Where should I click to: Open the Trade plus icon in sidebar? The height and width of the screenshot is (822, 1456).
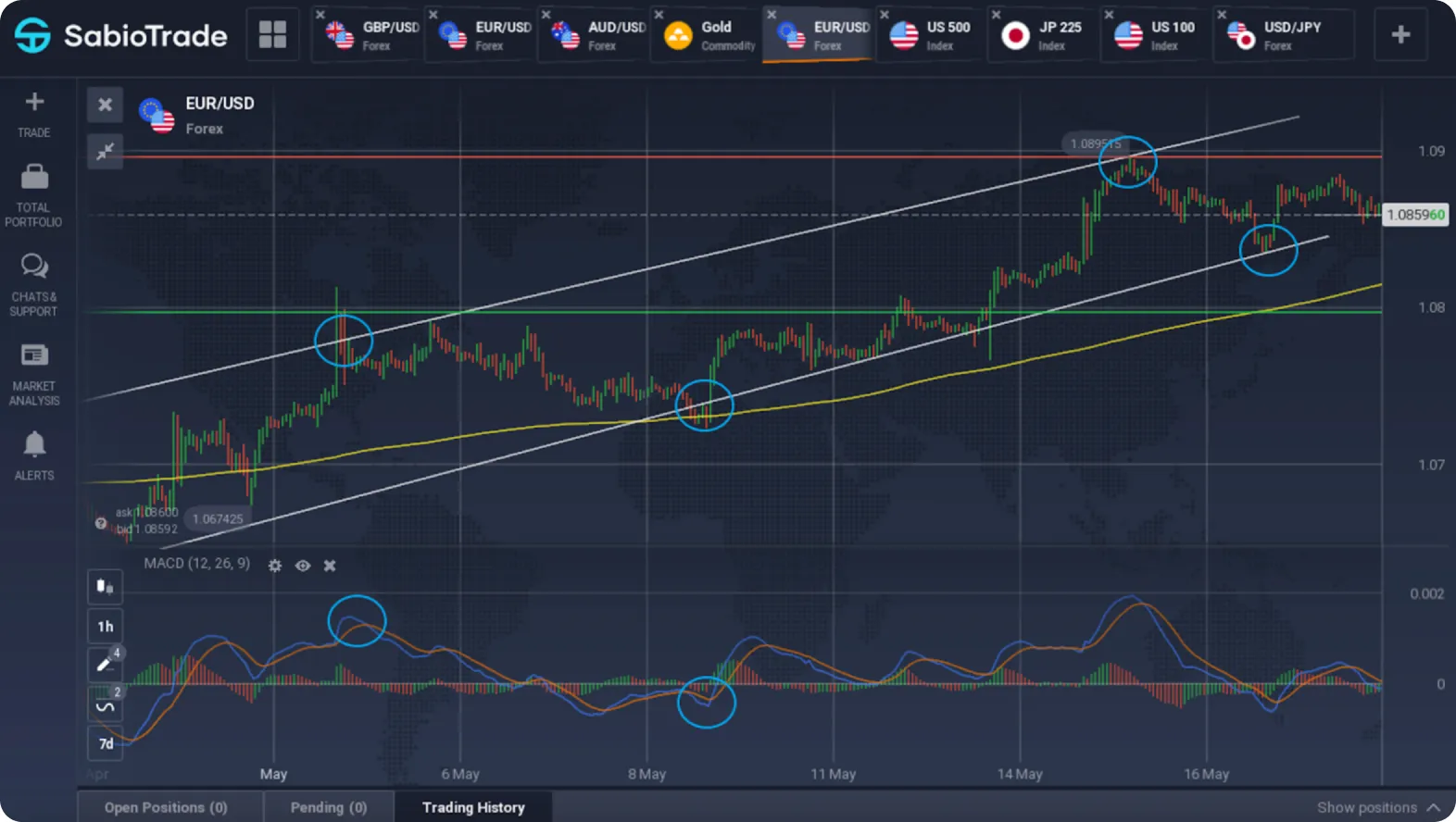click(34, 102)
